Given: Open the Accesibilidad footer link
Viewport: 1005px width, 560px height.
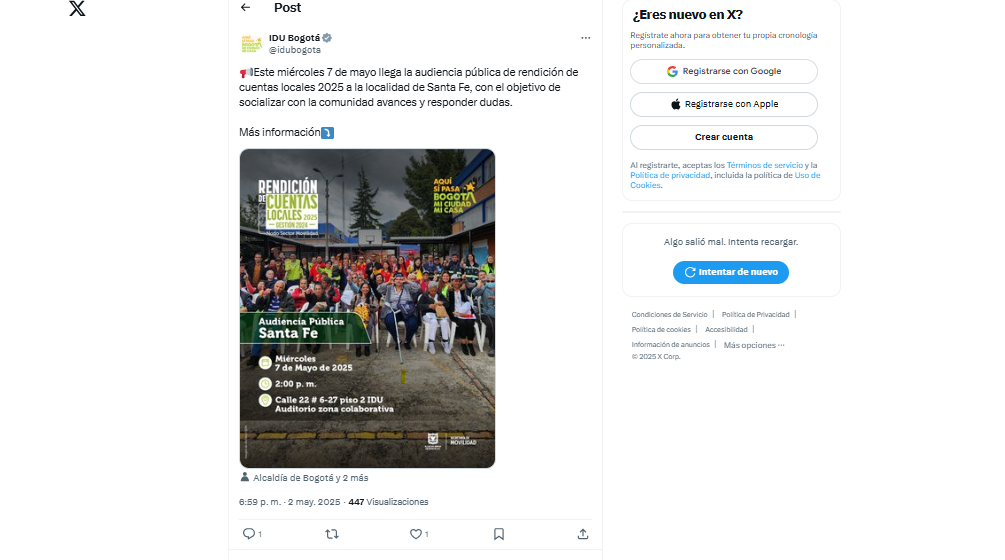Looking at the screenshot, I should click(x=726, y=330).
